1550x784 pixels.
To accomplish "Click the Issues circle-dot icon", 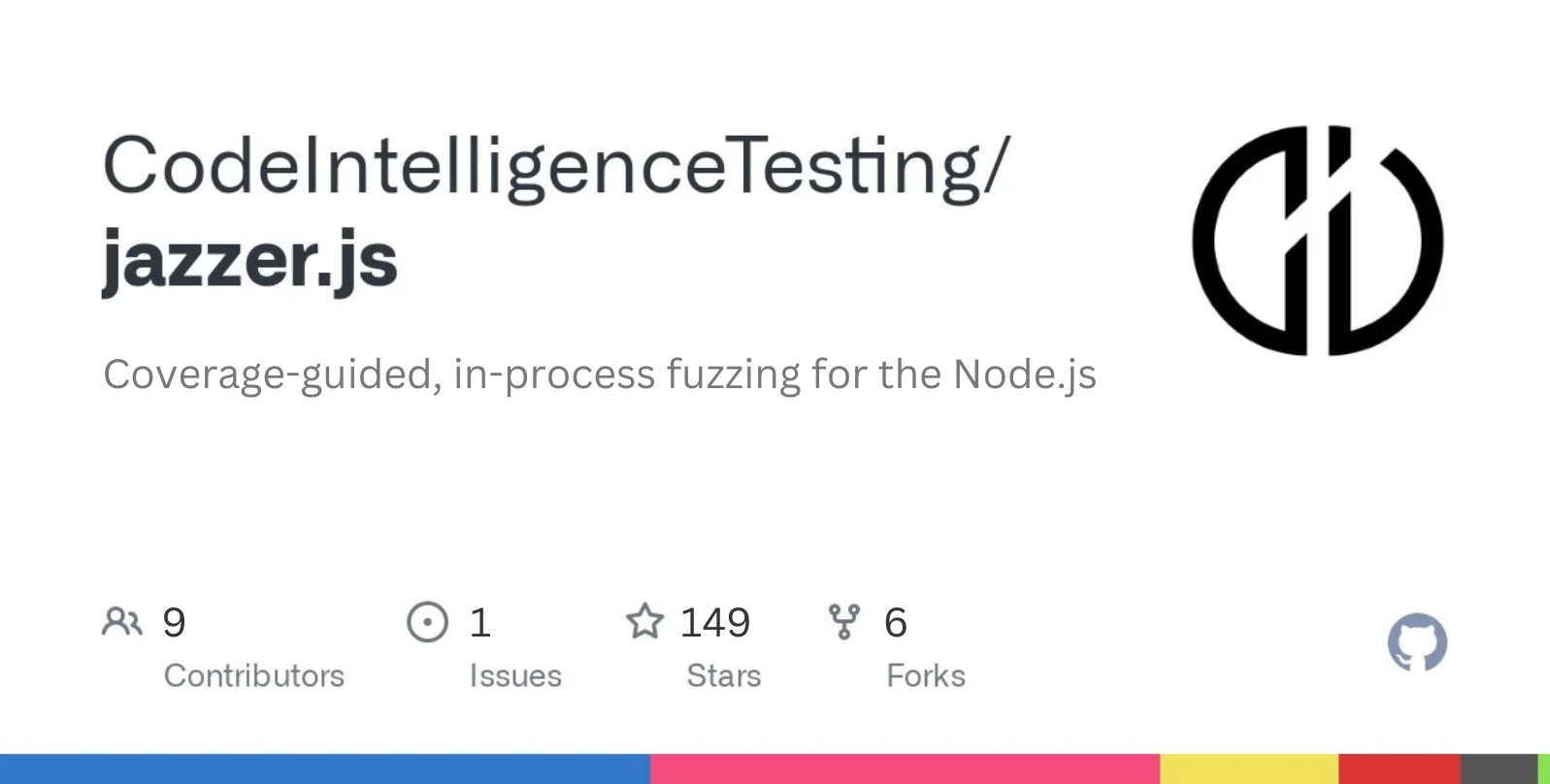I will 427,622.
